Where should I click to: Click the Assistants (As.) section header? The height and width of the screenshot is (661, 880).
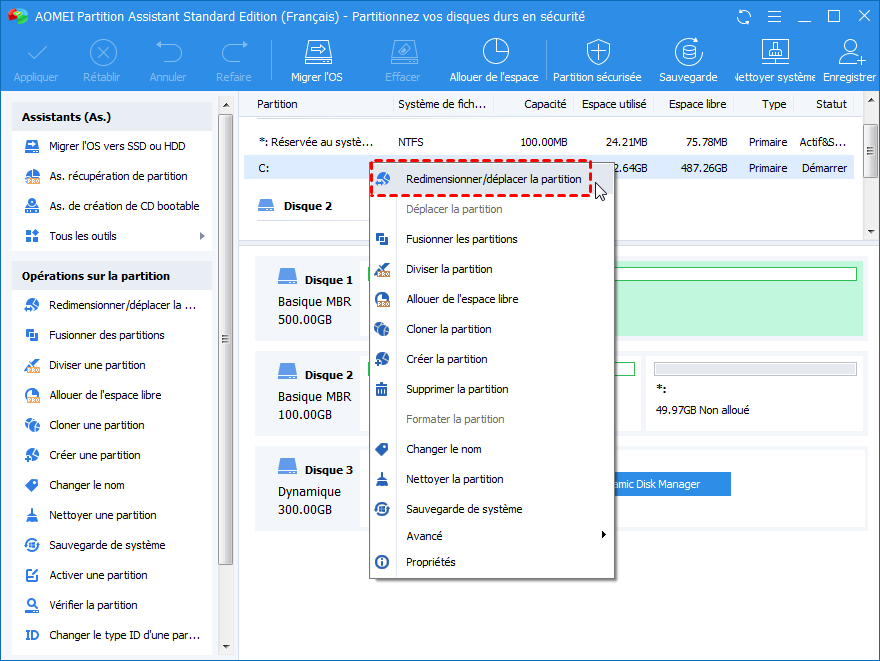point(112,117)
